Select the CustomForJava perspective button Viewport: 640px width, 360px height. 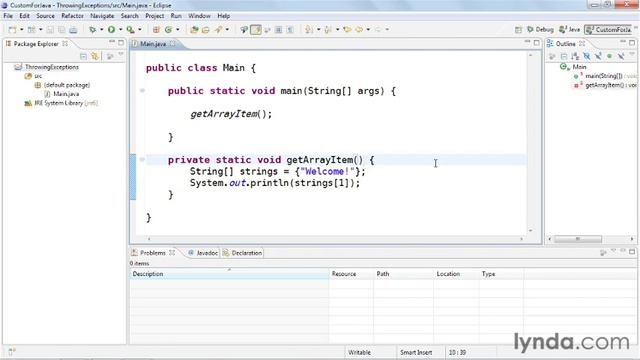pyautogui.click(x=608, y=29)
